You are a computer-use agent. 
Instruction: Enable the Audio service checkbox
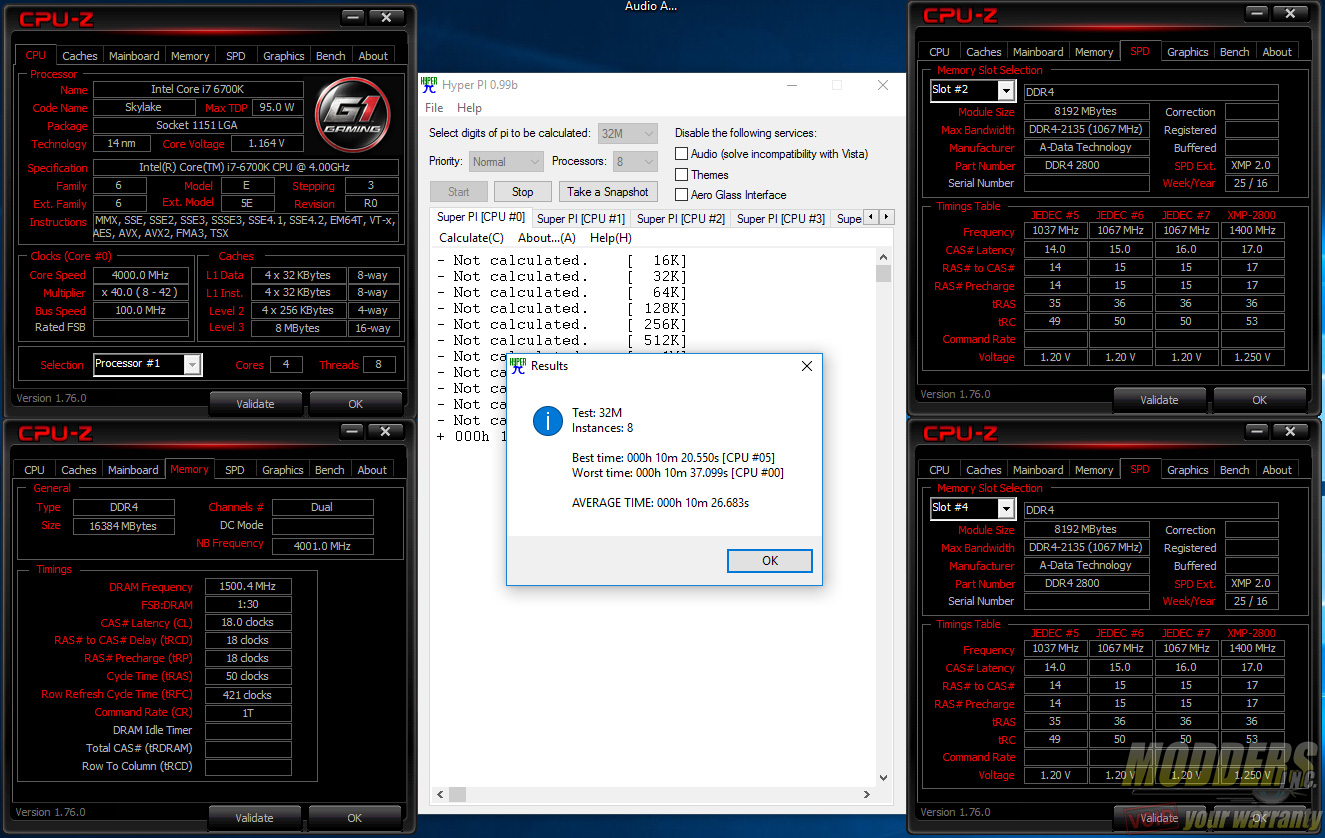click(681, 154)
